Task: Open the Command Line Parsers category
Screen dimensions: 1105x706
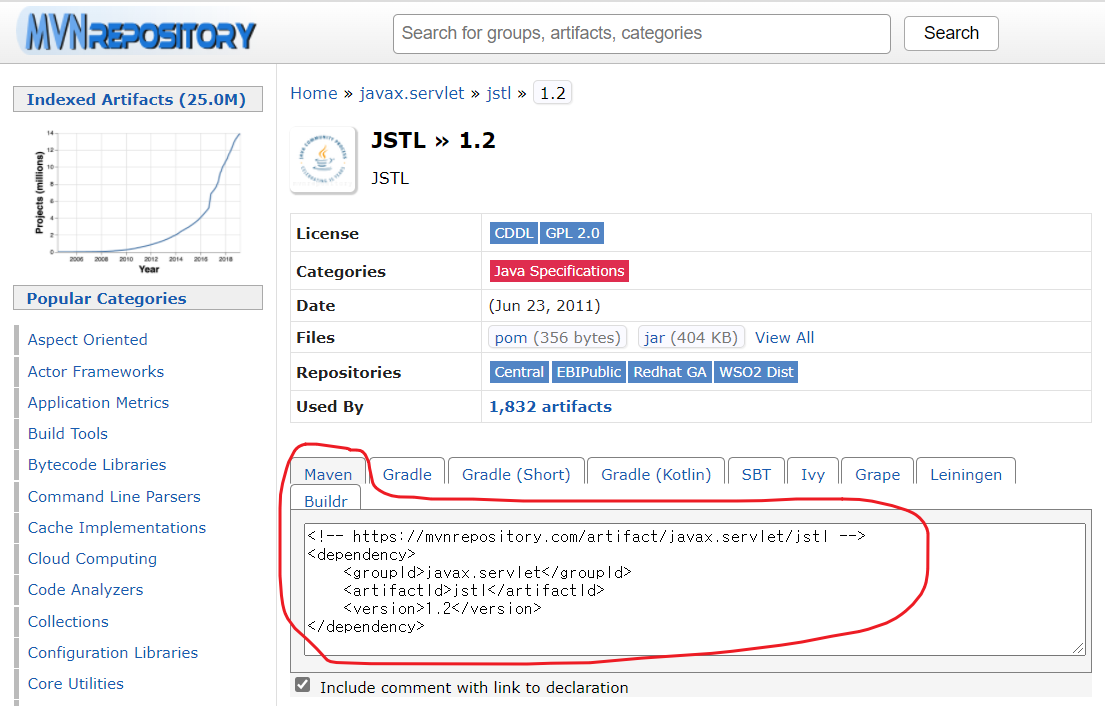Action: 114,497
